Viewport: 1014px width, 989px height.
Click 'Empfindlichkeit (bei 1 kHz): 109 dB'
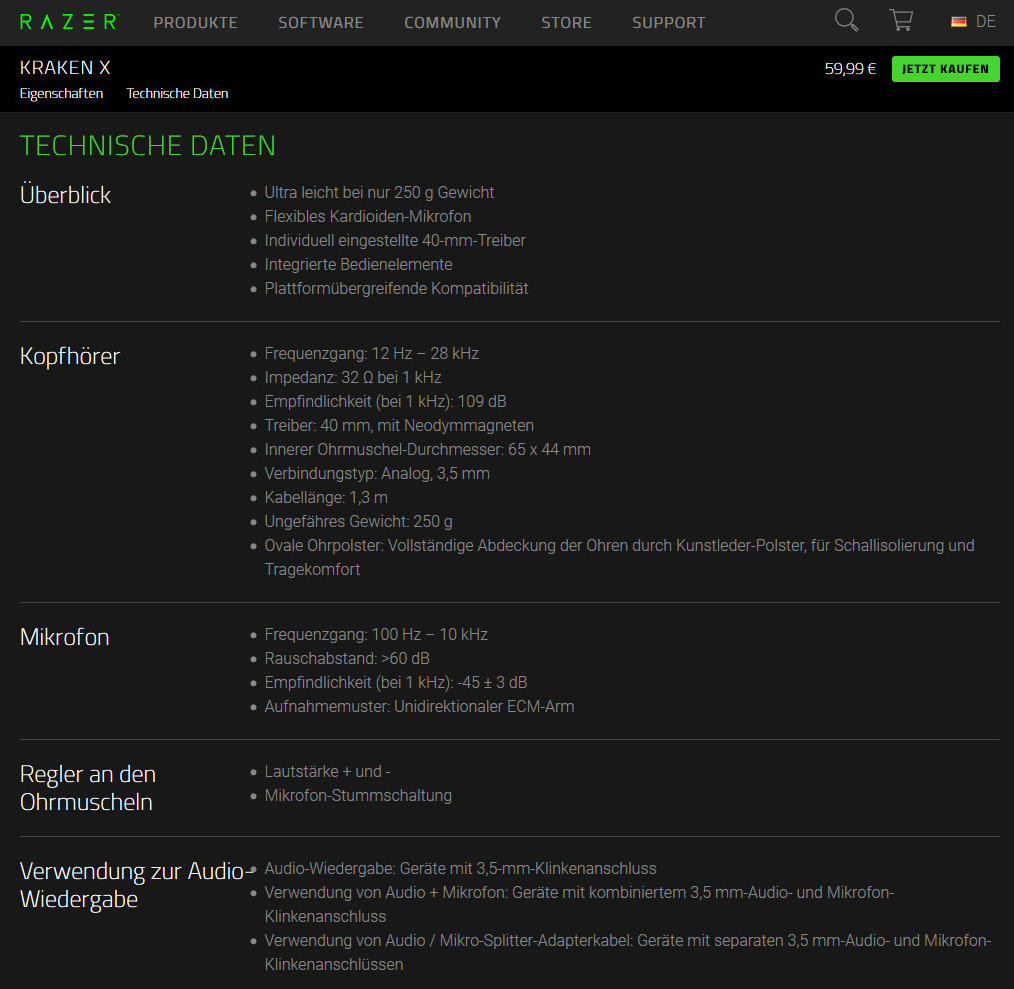[385, 401]
